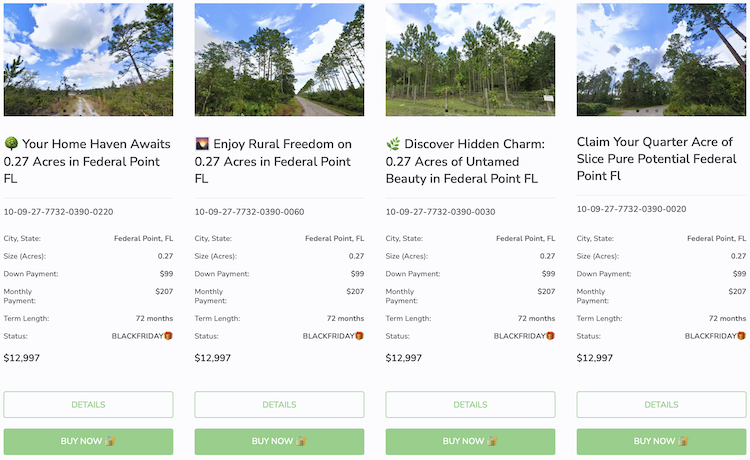Screen dimensions: 750x460
Task: Open Details for "Enjoy Rural Freedom" listing
Action: (x=279, y=405)
